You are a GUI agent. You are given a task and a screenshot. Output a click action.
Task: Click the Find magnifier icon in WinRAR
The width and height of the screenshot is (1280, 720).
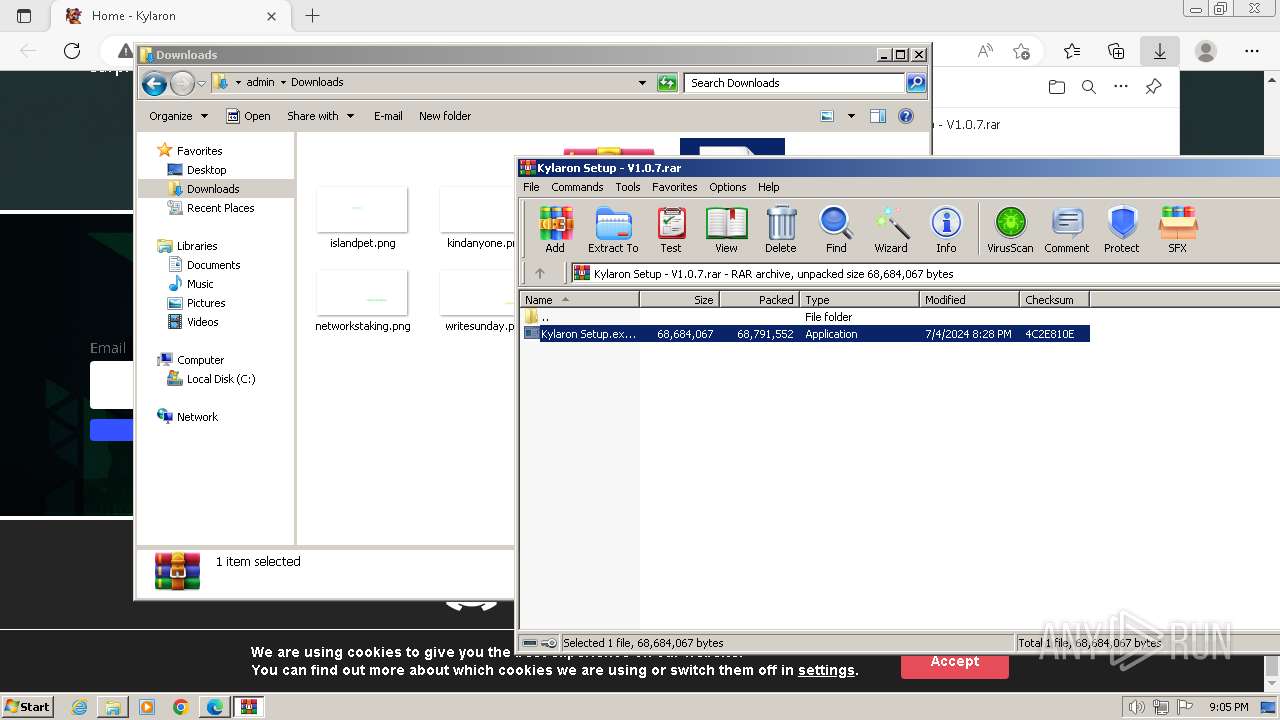(836, 229)
